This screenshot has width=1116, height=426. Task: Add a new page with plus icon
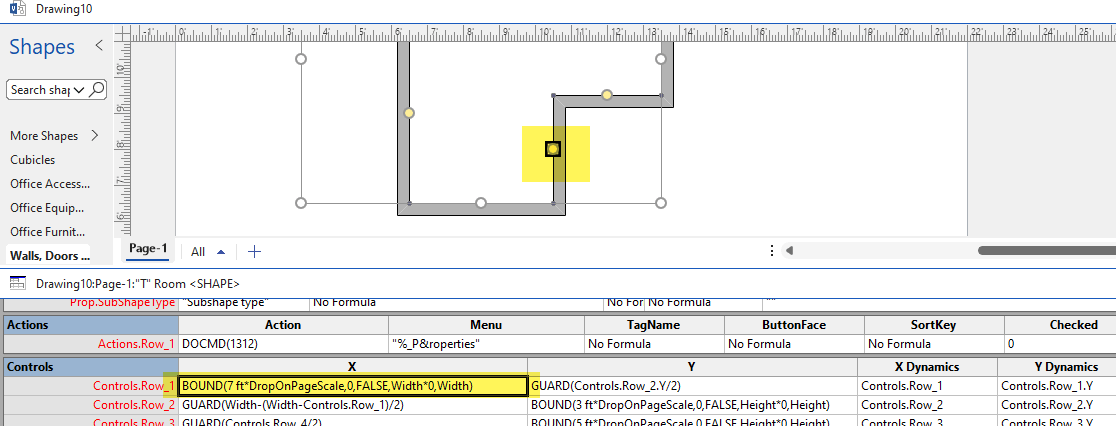[x=254, y=251]
